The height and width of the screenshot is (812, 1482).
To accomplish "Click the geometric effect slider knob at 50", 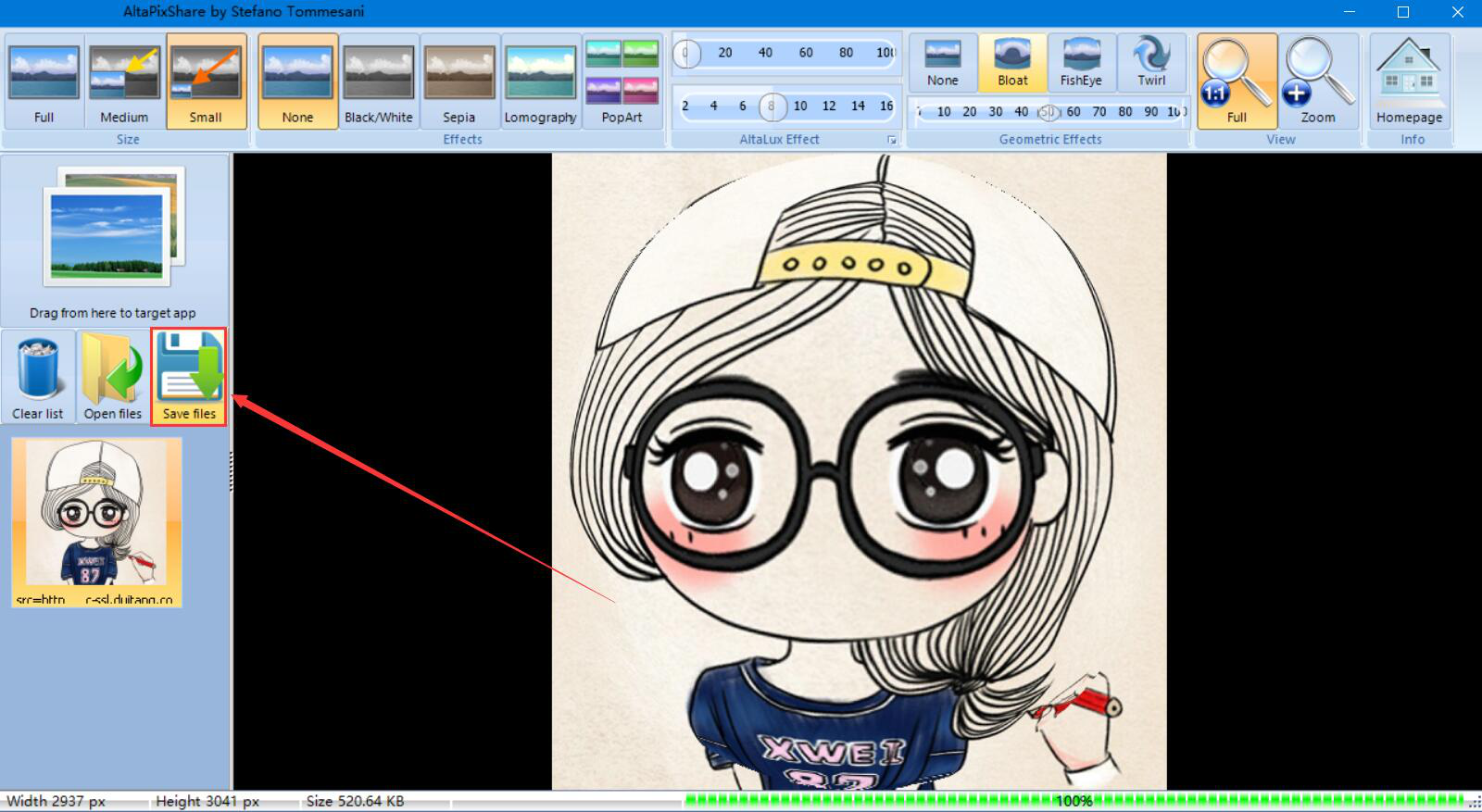I will click(x=1048, y=112).
